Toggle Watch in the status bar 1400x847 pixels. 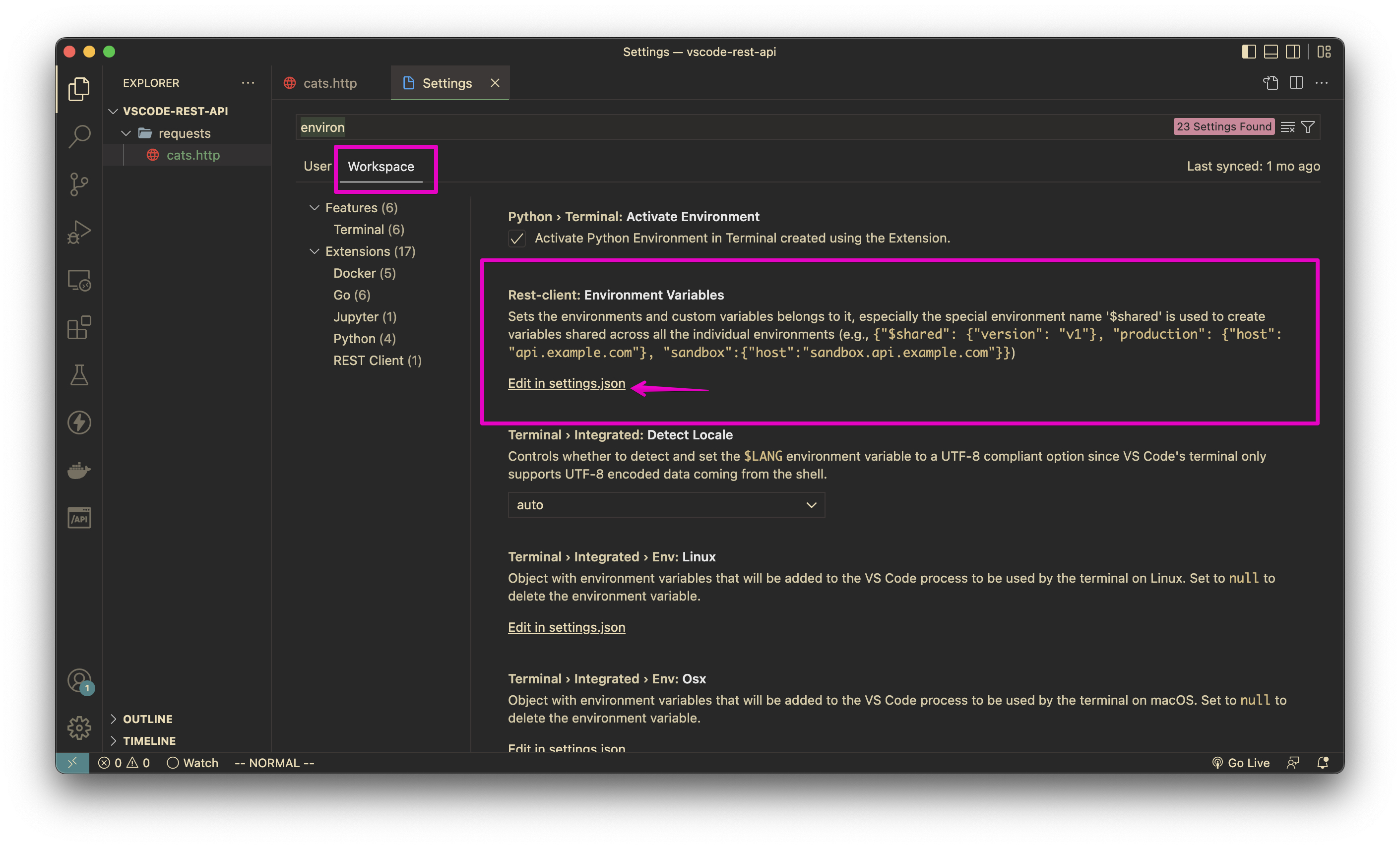click(x=192, y=763)
